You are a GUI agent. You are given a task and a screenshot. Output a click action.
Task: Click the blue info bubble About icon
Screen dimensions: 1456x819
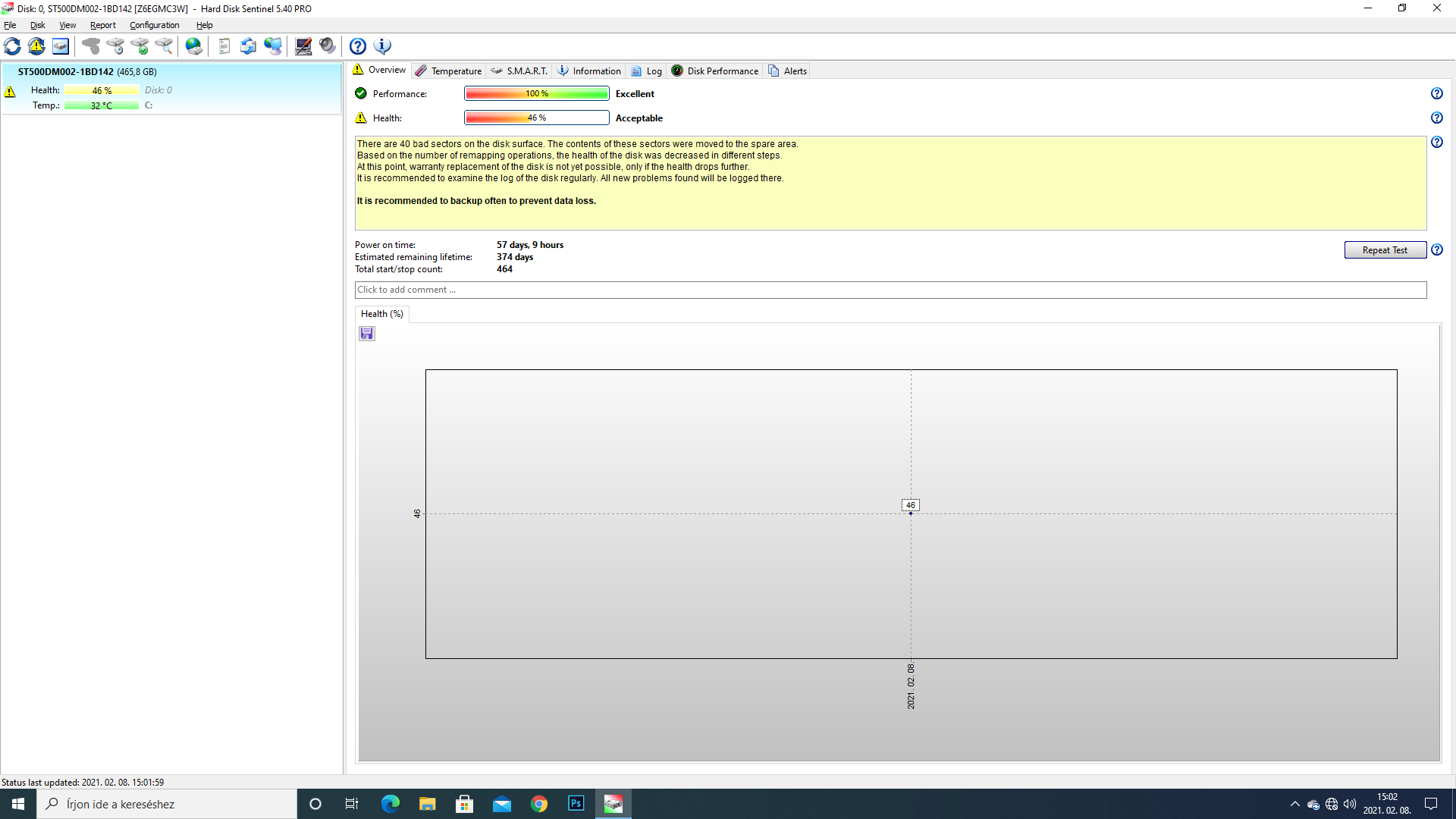(x=382, y=46)
